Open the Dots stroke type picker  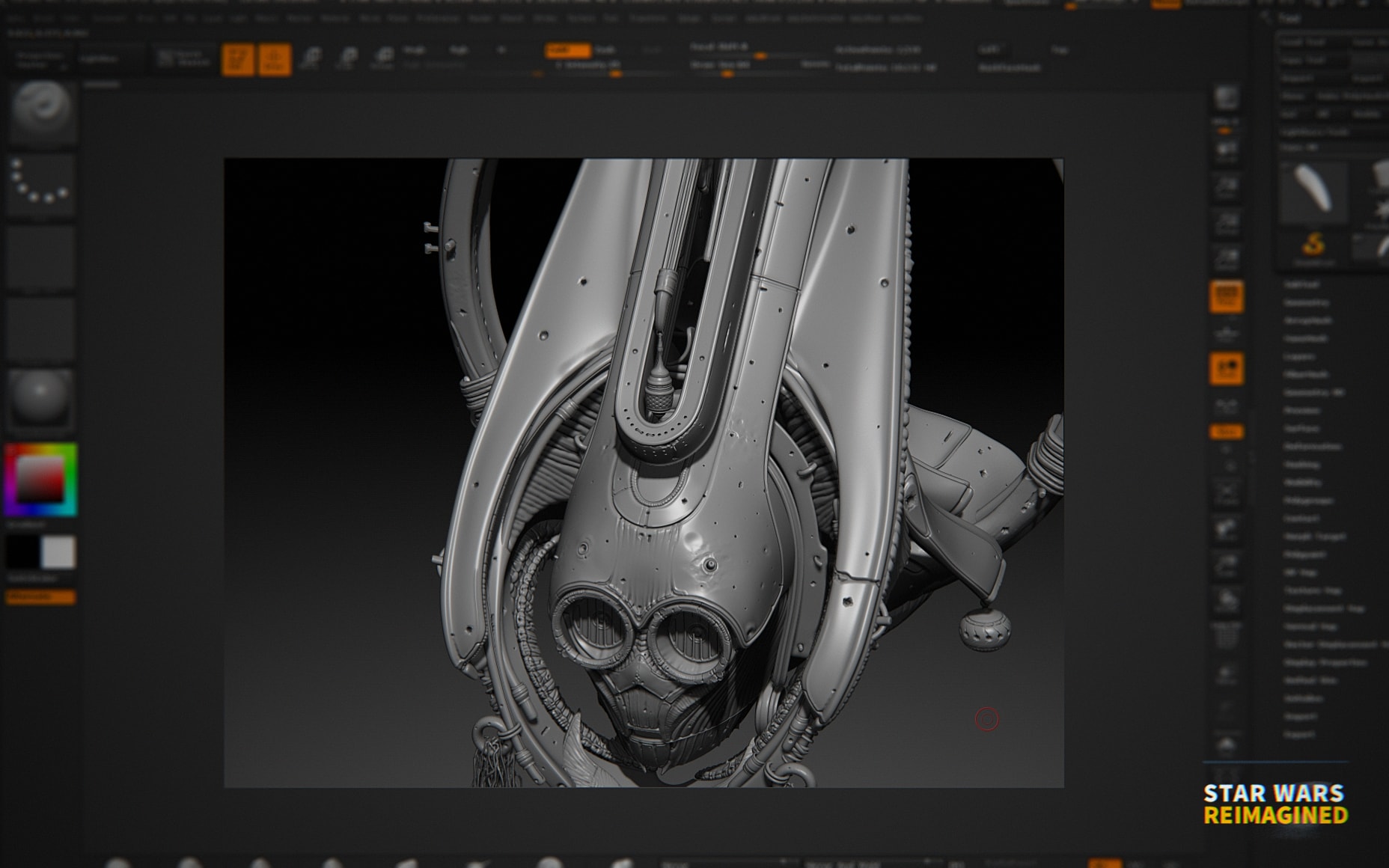pyautogui.click(x=42, y=184)
